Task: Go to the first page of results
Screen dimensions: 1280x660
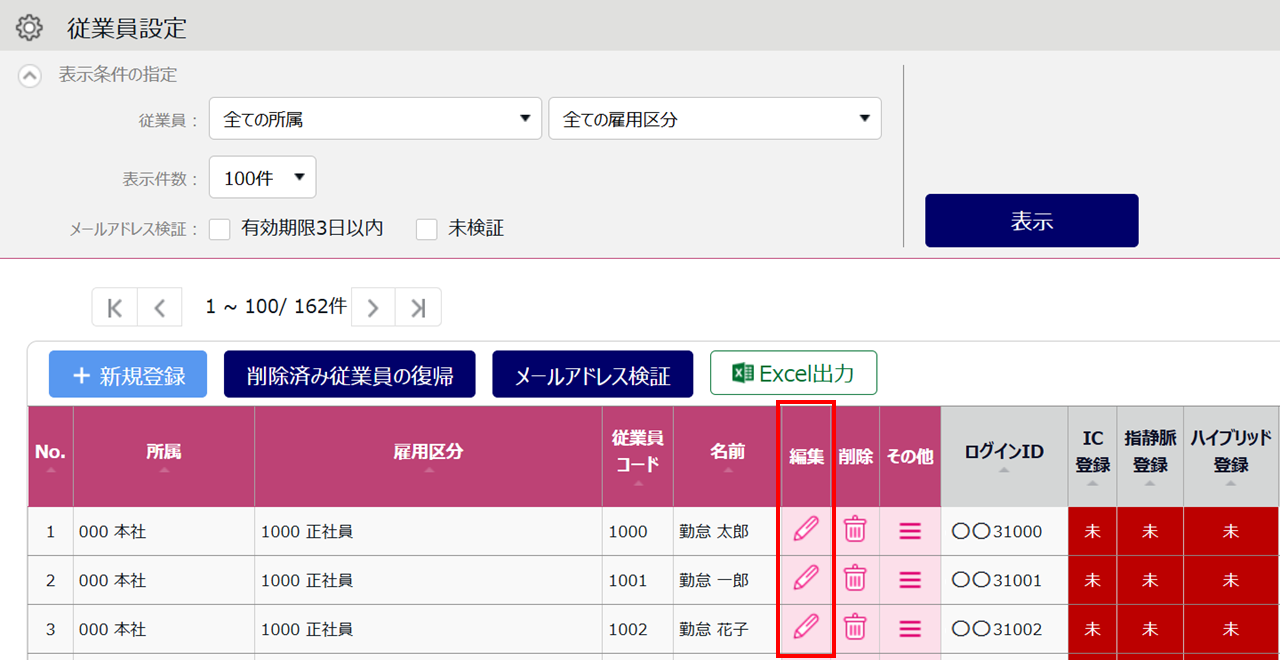Action: coord(115,307)
